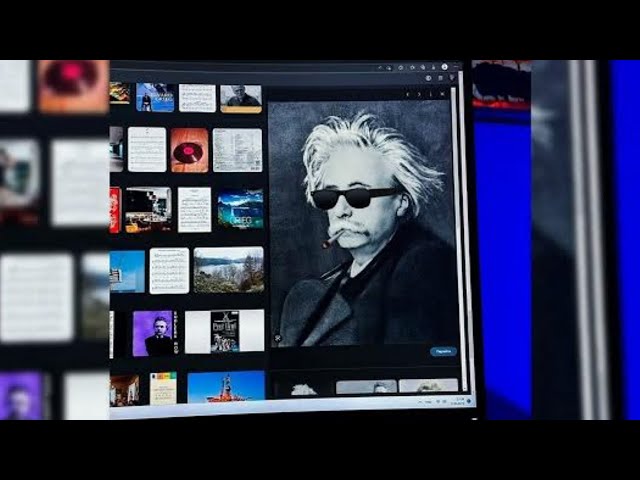This screenshot has height=480, width=640.
Task: Search the previewed image with Lens icon
Action: coord(278,338)
